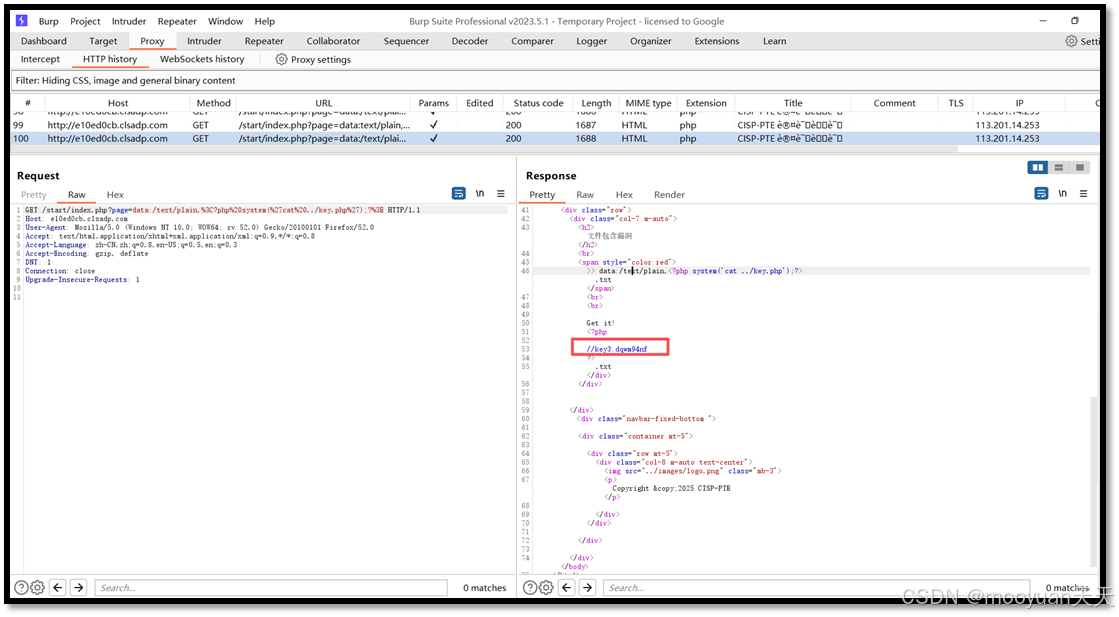Toggle Response non-printable characters \n icon
Screen dimensions: 1119x617
[1063, 193]
